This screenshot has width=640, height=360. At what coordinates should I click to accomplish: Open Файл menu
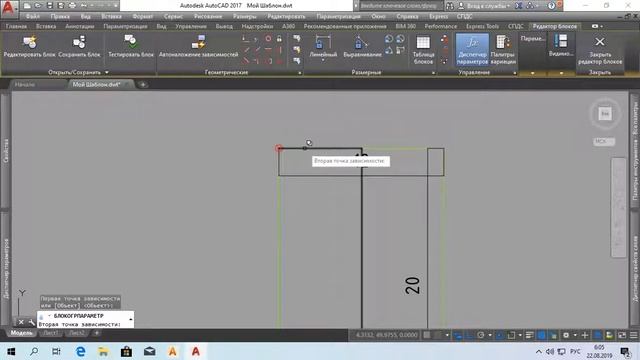click(33, 16)
